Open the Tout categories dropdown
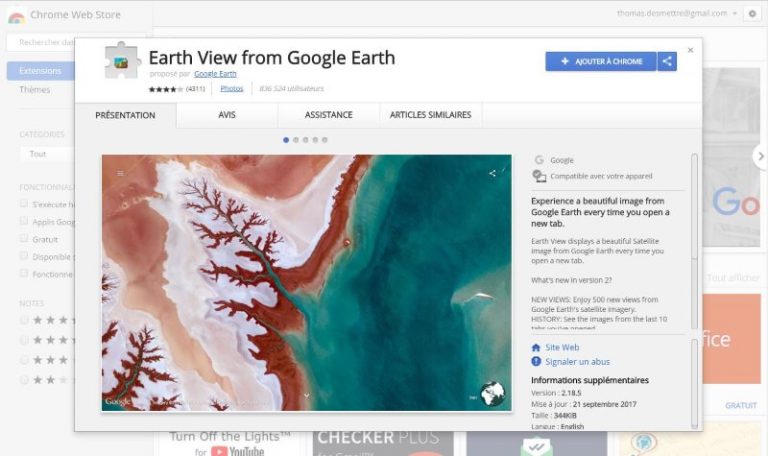 (45, 154)
